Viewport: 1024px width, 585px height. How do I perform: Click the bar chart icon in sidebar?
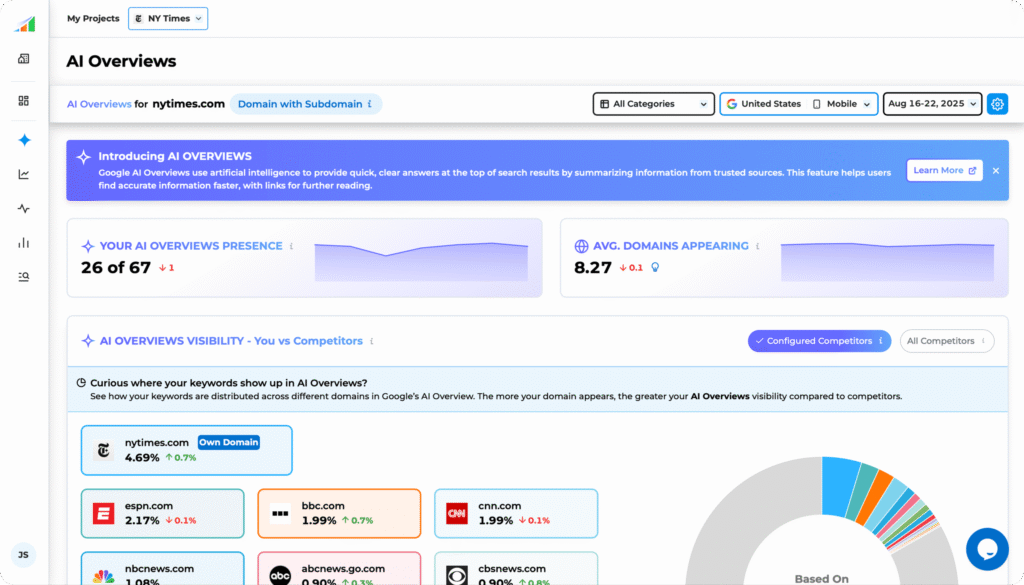pyautogui.click(x=24, y=243)
